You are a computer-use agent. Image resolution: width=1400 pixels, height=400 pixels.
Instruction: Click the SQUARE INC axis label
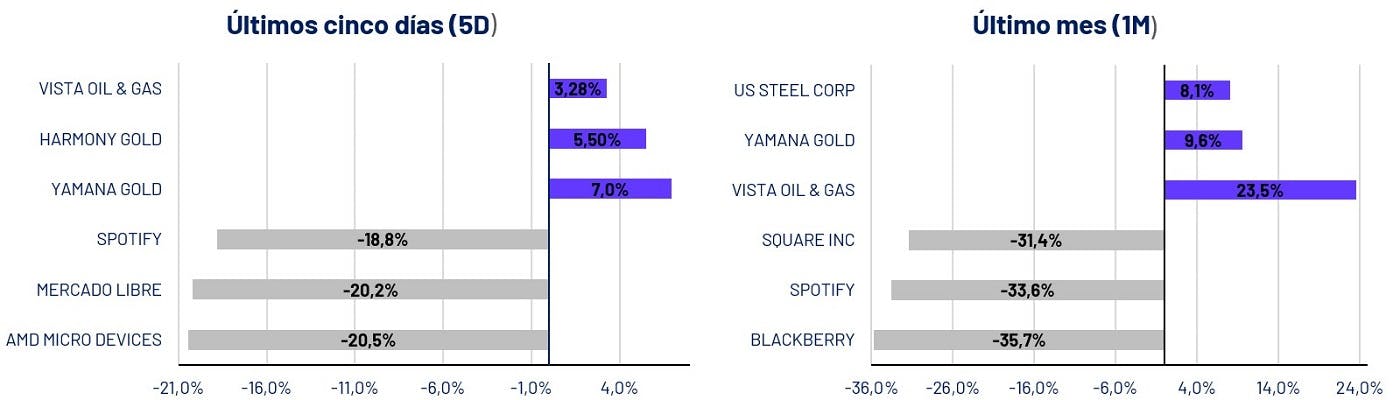pos(809,240)
